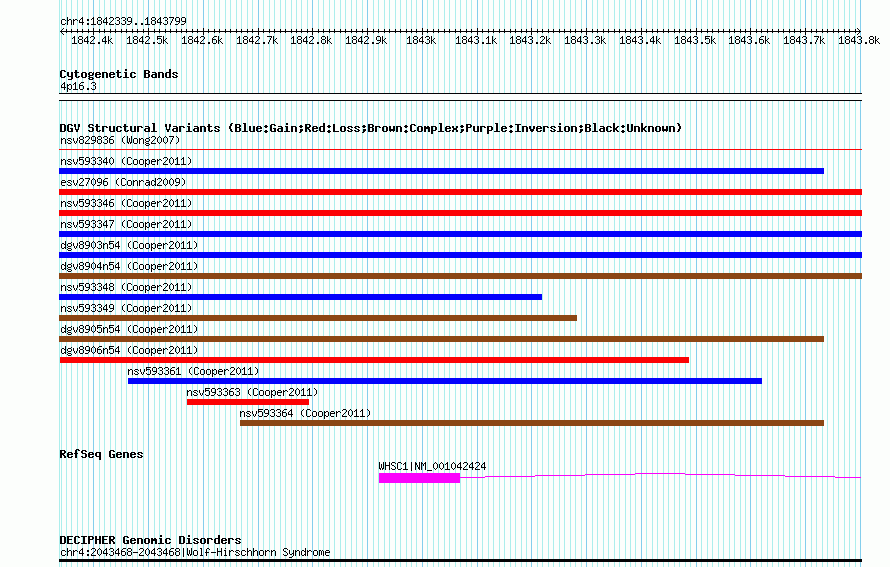Open the nsv593348 (Cooper2011) label
The image size is (890, 567).
[x=126, y=288]
